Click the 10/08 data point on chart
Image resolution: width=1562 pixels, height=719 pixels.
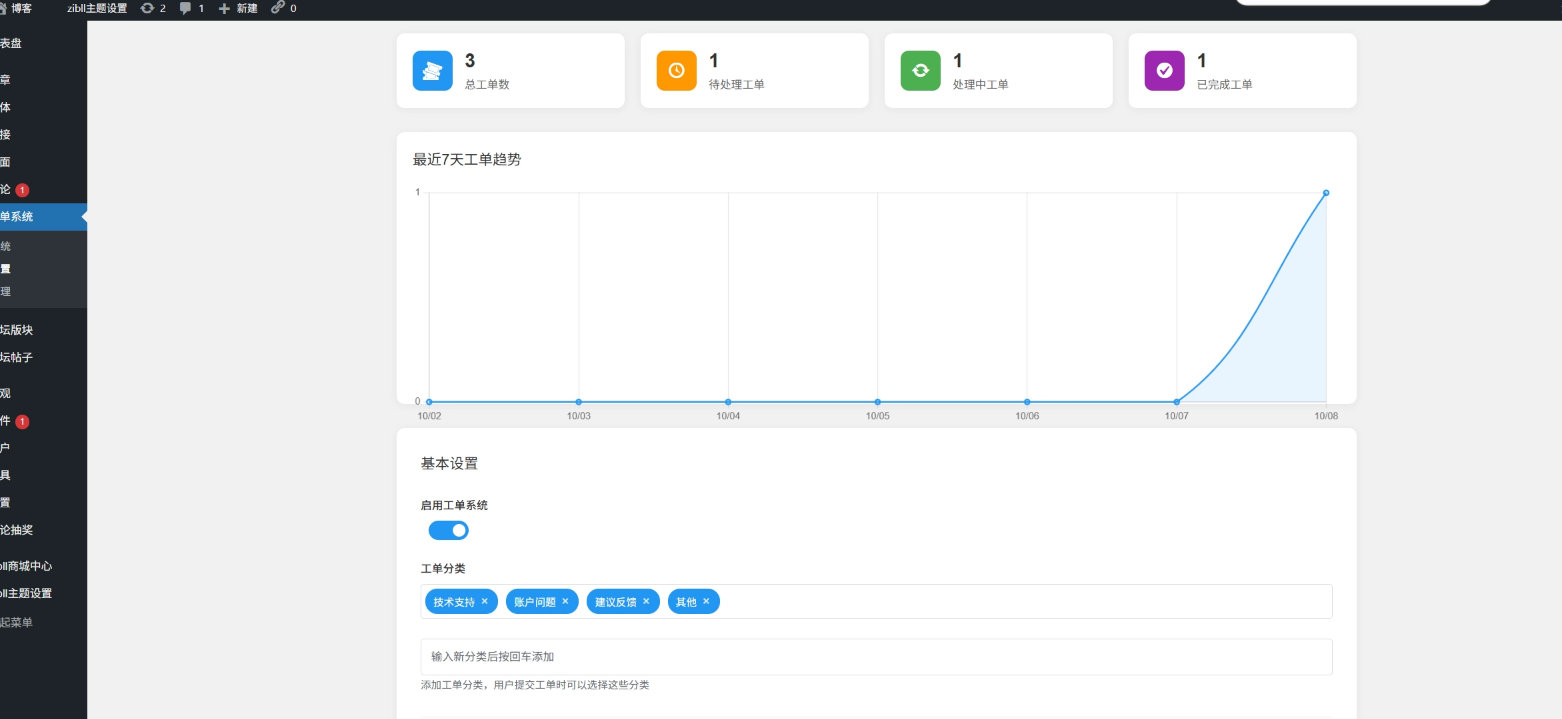coord(1326,193)
